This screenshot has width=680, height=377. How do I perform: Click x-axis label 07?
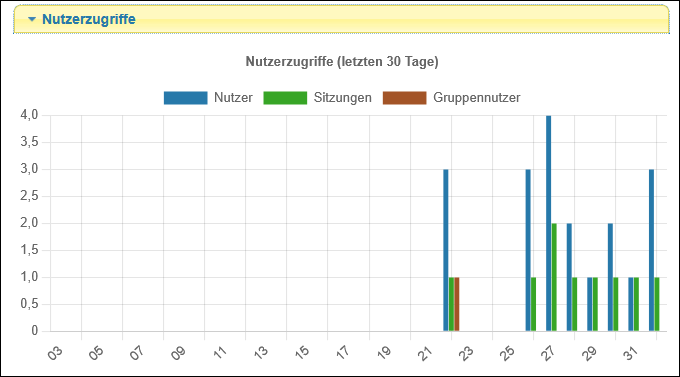[x=137, y=353]
